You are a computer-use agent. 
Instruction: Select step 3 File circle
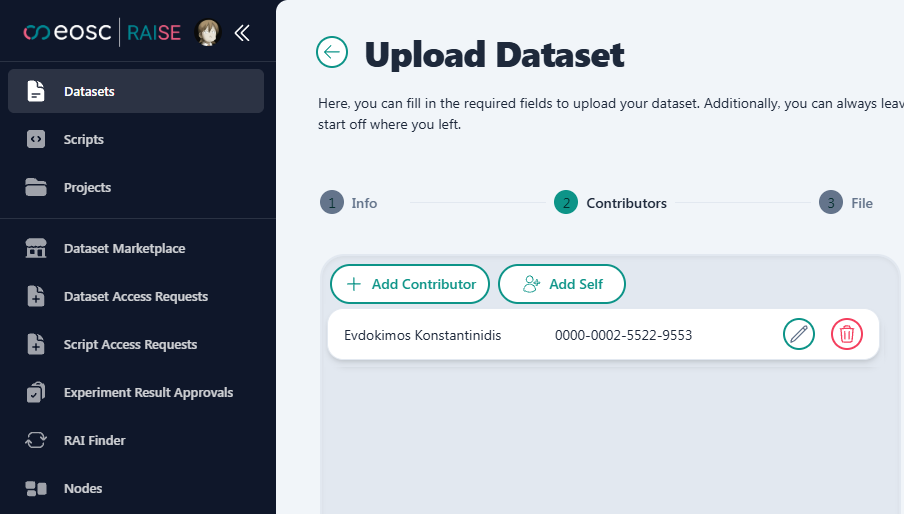[831, 202]
